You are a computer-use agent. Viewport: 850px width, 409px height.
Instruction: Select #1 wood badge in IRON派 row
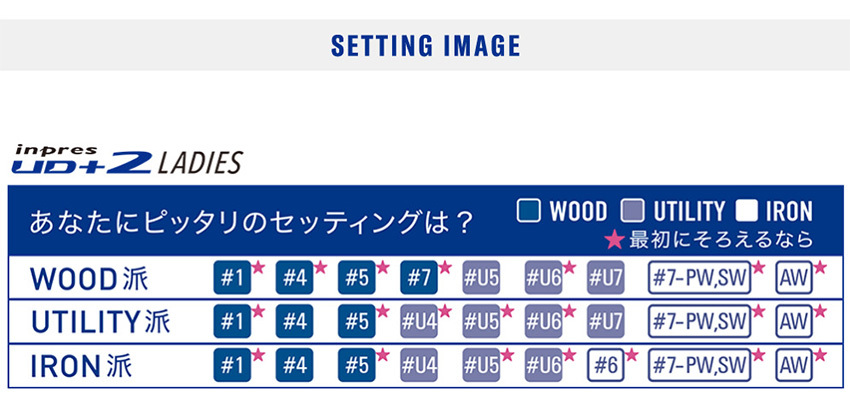[232, 365]
